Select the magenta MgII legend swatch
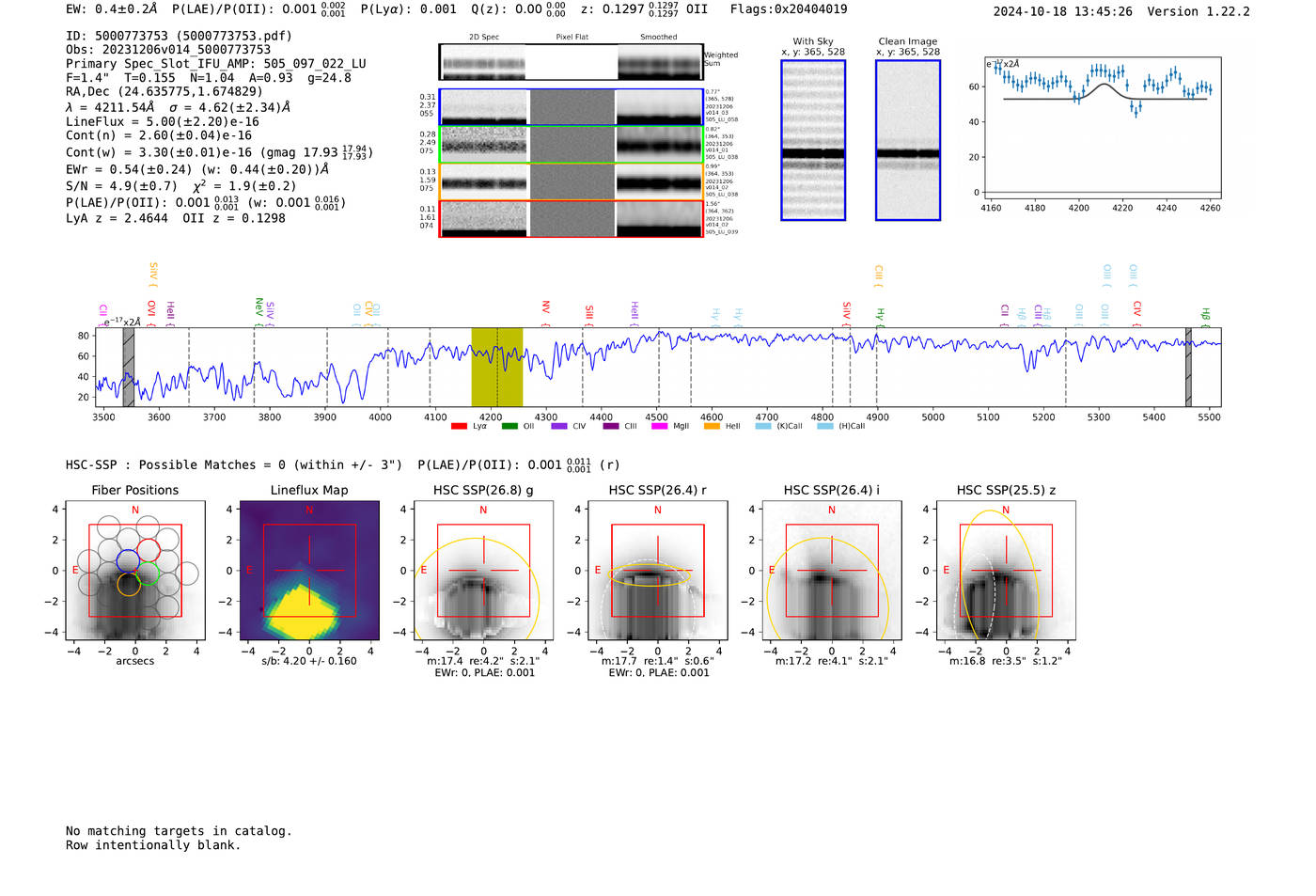1316x896 pixels. coord(659,427)
